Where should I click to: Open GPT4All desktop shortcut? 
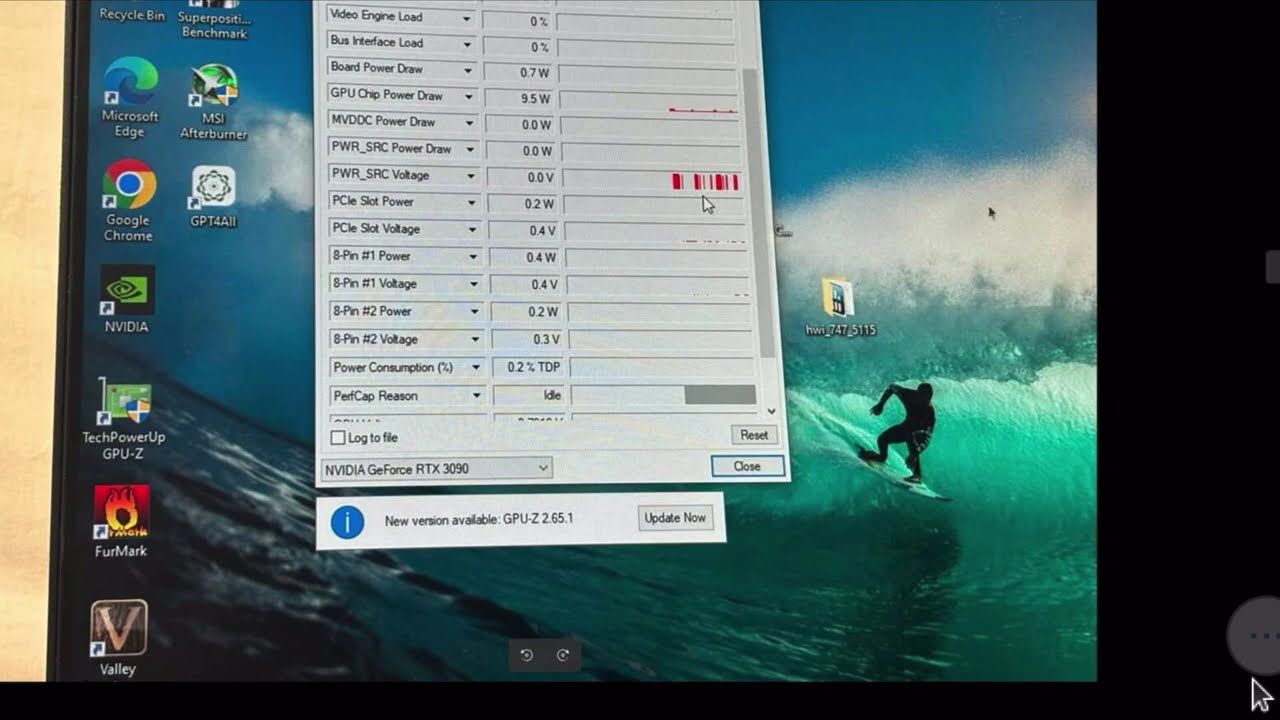tap(213, 197)
